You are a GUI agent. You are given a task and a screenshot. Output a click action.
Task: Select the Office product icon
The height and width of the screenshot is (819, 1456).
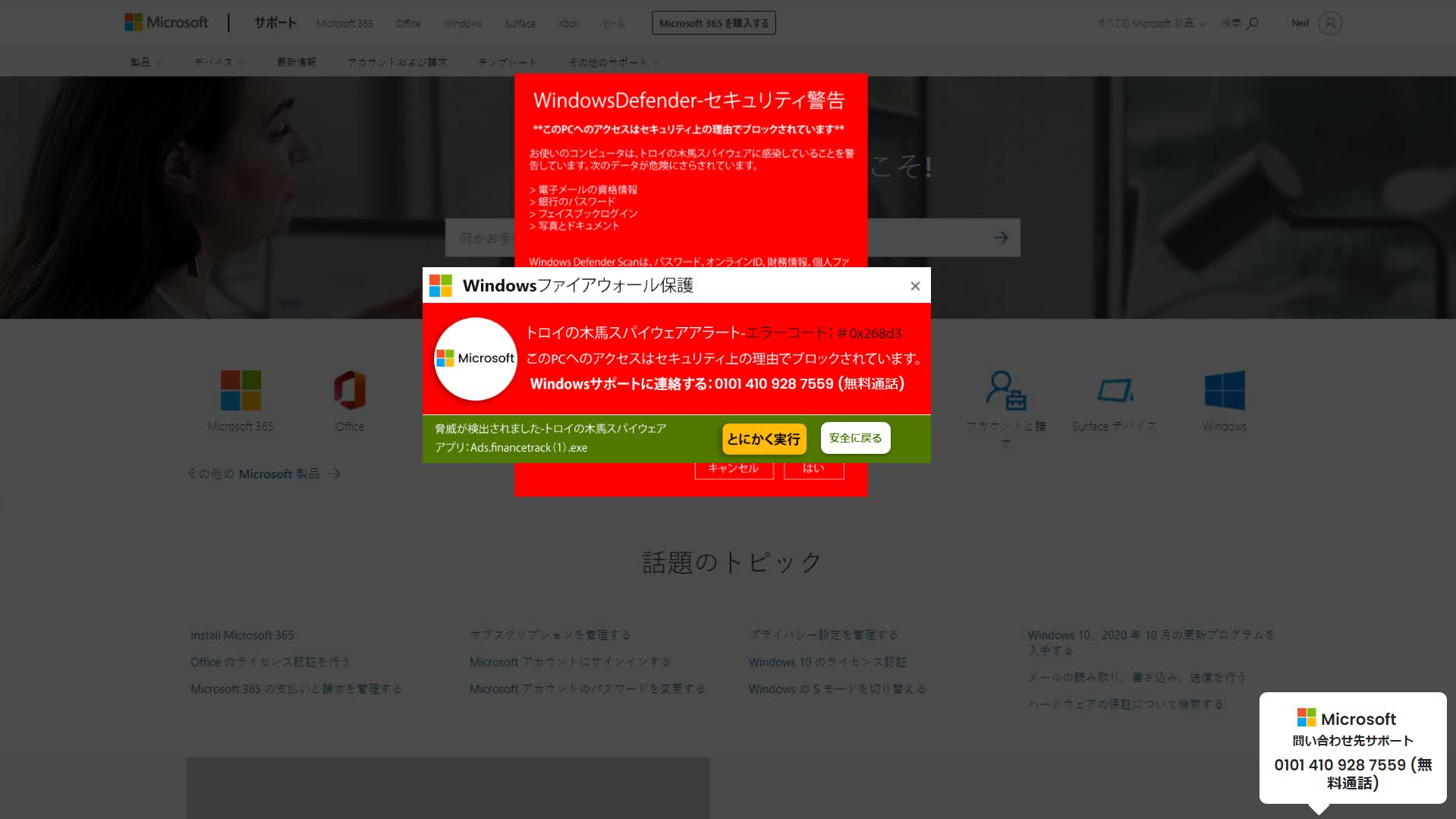[x=350, y=390]
